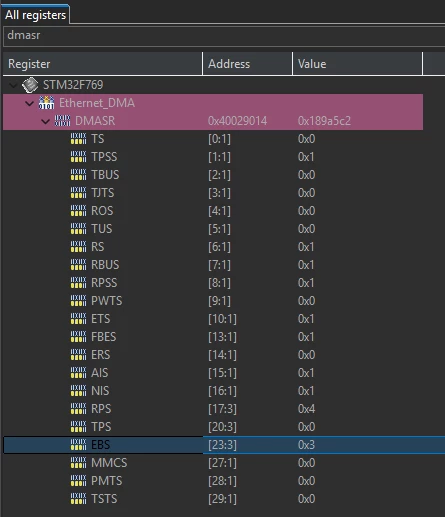
Task: Click the RPS value 0x4
Action: click(306, 409)
